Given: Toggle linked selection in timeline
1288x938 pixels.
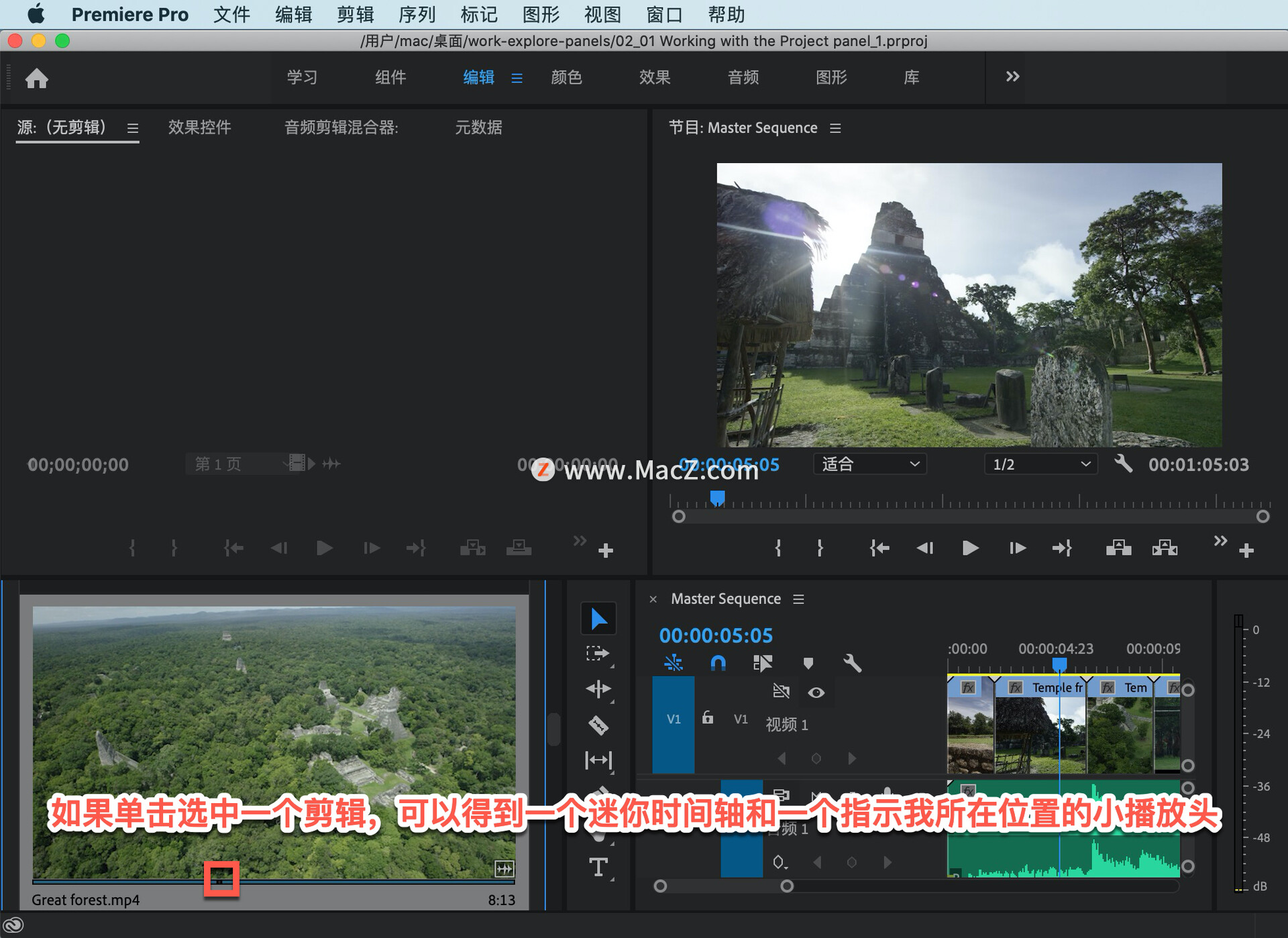Looking at the screenshot, I should pos(763,664).
